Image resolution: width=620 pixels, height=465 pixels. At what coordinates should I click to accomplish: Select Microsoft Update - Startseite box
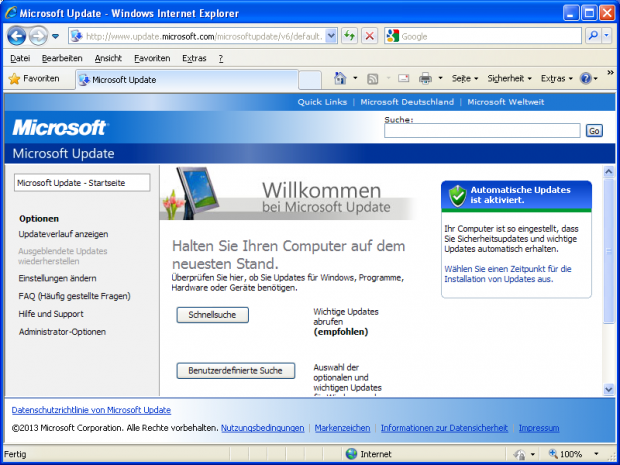click(x=82, y=183)
